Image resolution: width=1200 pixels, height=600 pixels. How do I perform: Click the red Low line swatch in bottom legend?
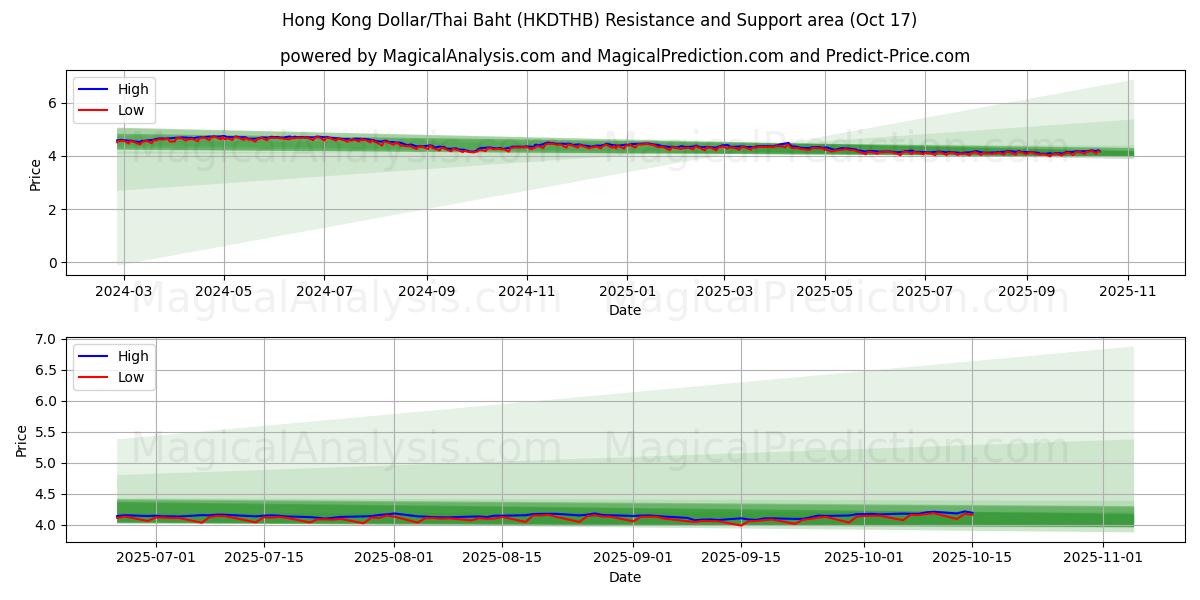95,377
